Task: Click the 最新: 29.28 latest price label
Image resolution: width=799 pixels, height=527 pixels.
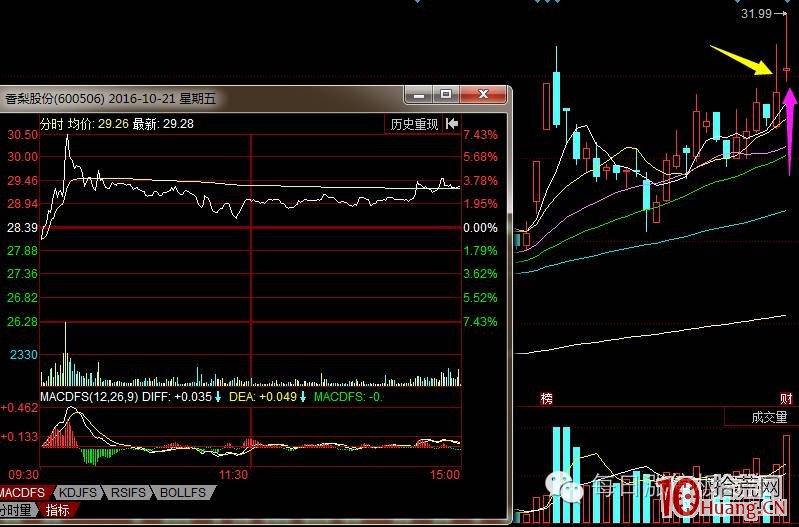Action: [x=163, y=124]
